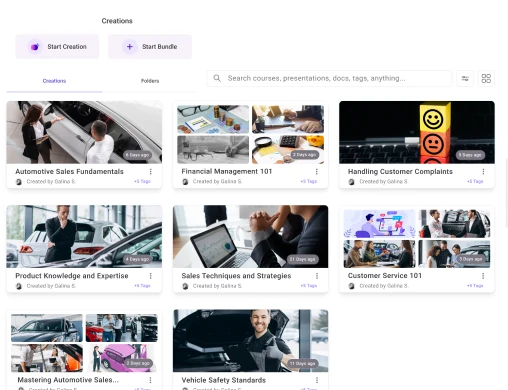Viewport: 508px width, 390px height.
Task: Click the page vertical scrollbar
Action: (x=506, y=193)
